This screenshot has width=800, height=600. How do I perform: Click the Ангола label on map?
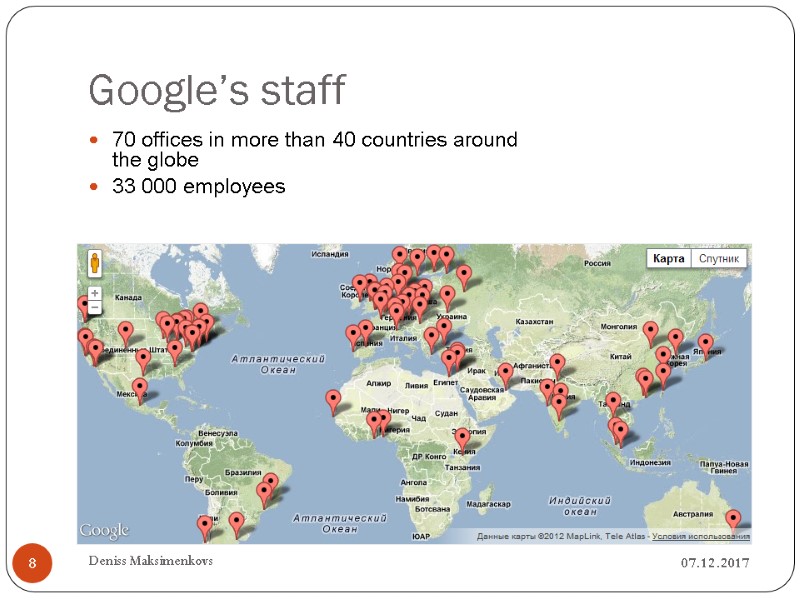pos(413,482)
